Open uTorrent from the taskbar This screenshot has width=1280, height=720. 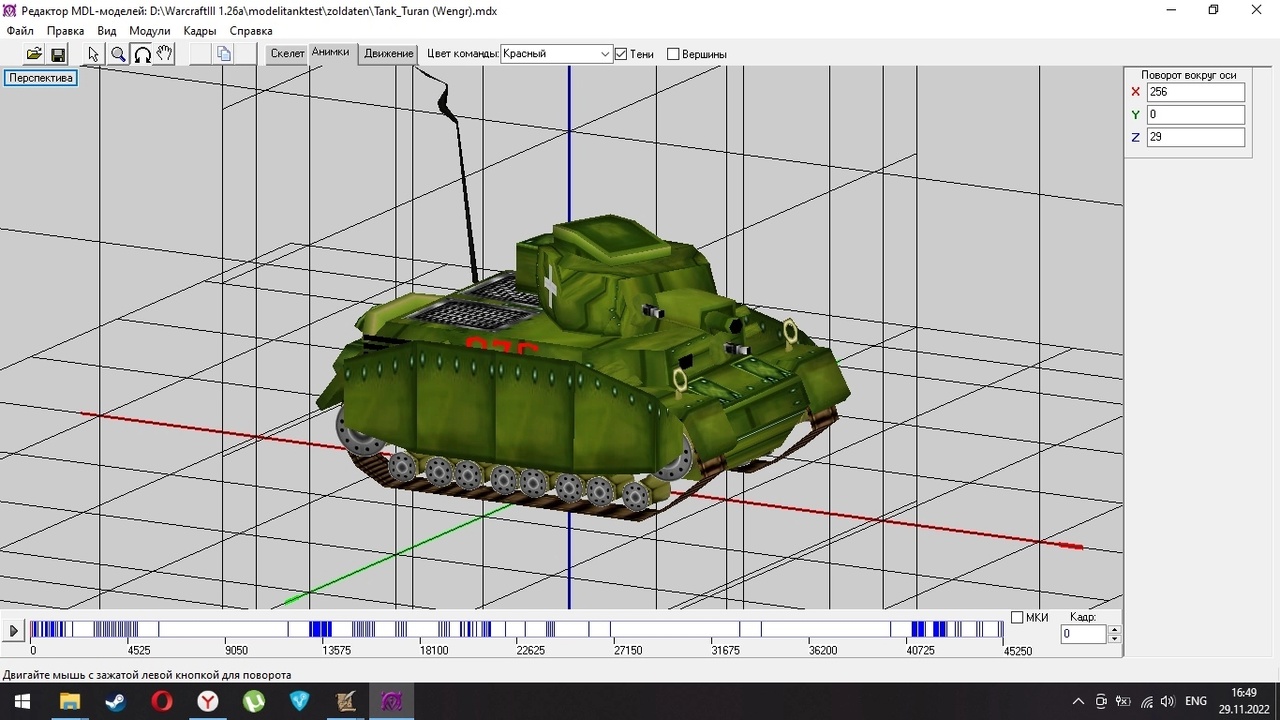pyautogui.click(x=253, y=701)
